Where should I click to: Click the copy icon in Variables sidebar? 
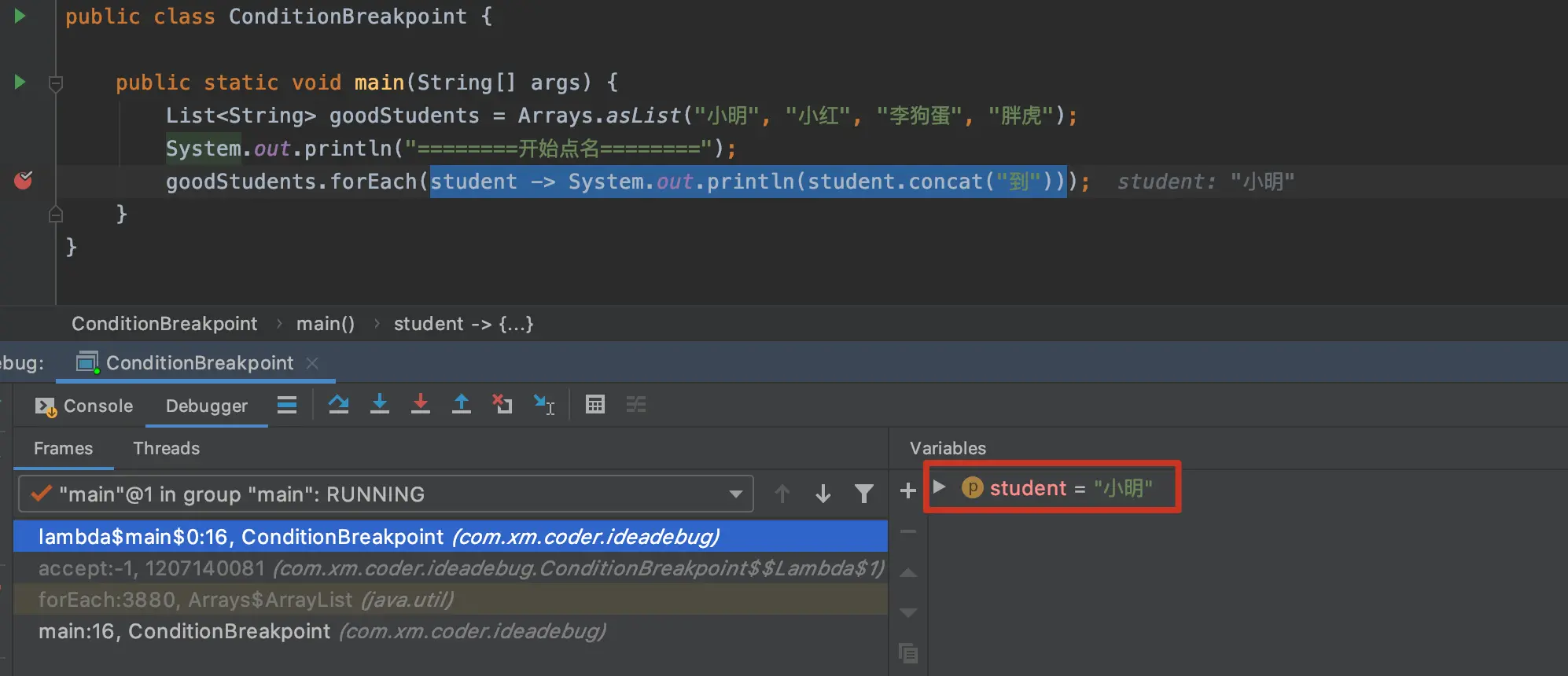(x=908, y=652)
